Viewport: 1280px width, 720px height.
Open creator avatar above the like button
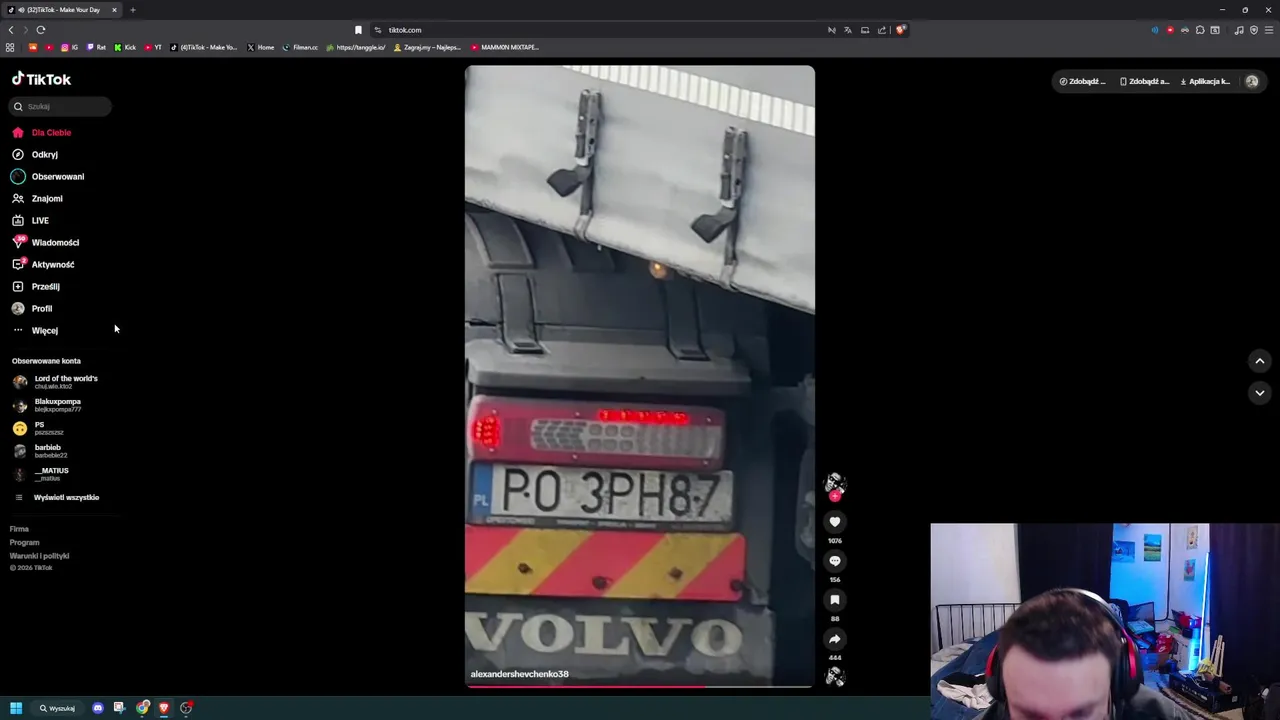click(835, 484)
